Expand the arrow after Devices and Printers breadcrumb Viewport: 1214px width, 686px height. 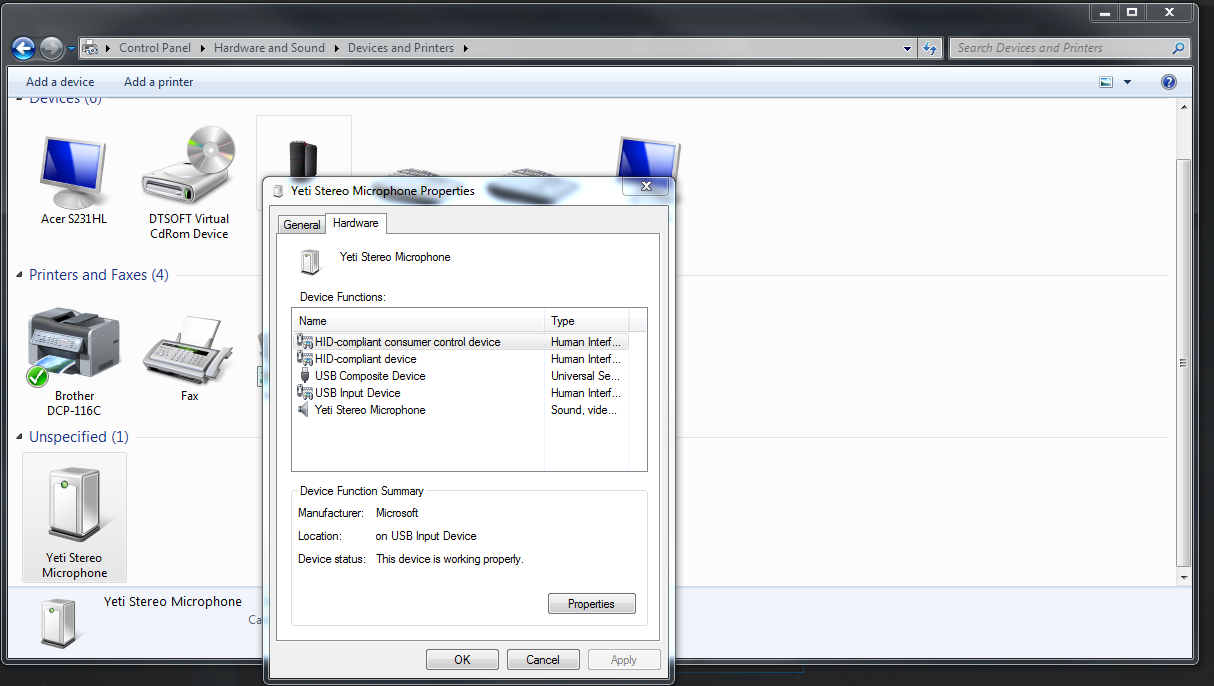tap(465, 48)
